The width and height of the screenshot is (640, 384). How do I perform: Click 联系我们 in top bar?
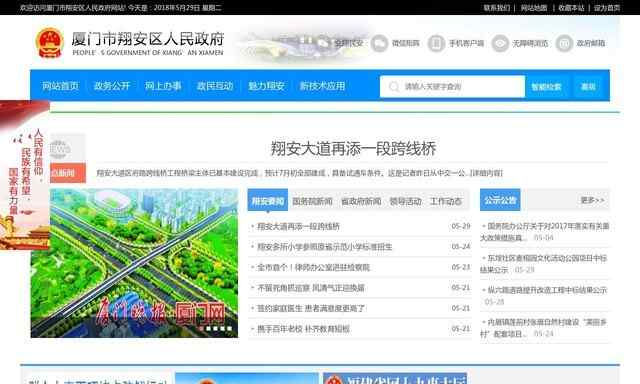497,8
